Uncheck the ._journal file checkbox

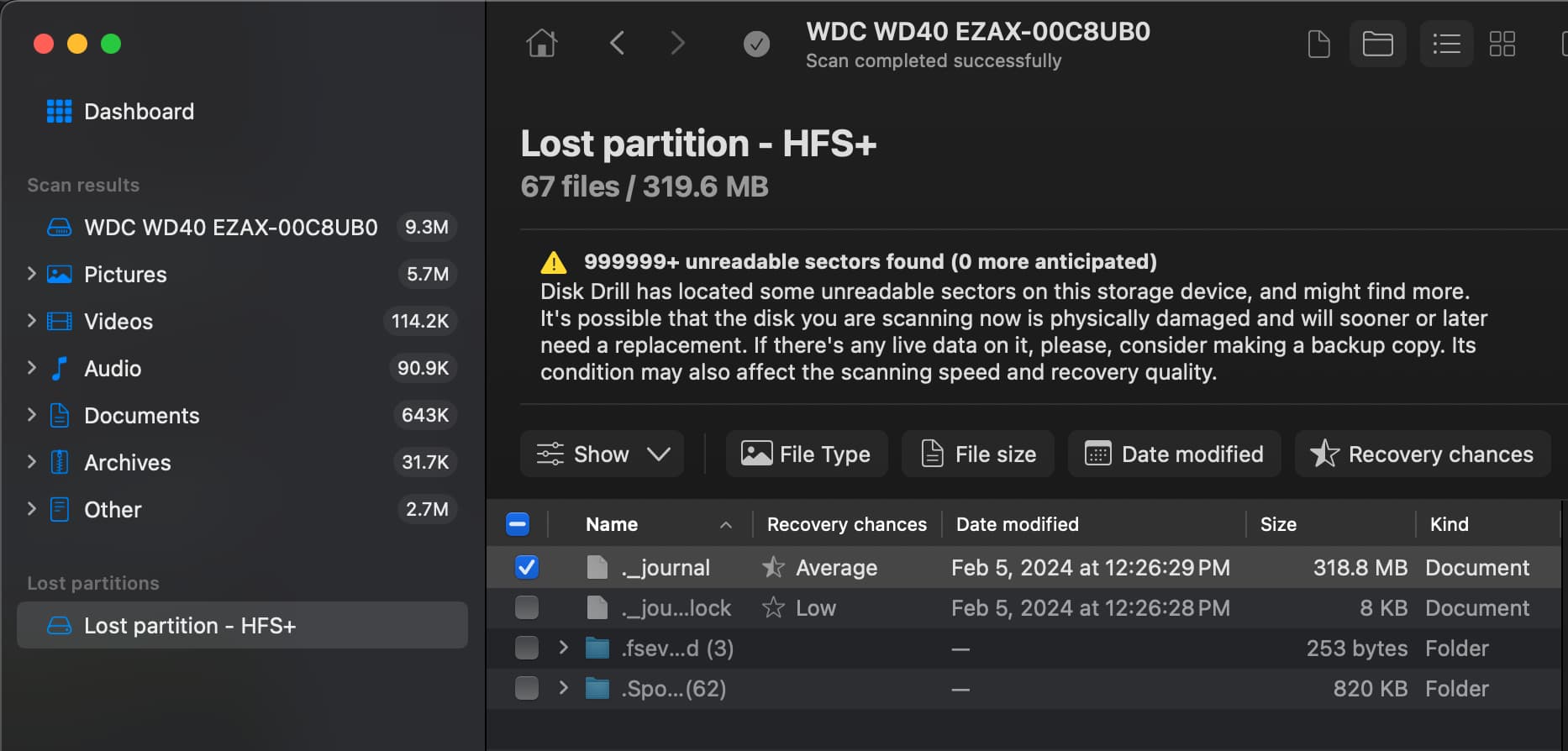click(527, 568)
